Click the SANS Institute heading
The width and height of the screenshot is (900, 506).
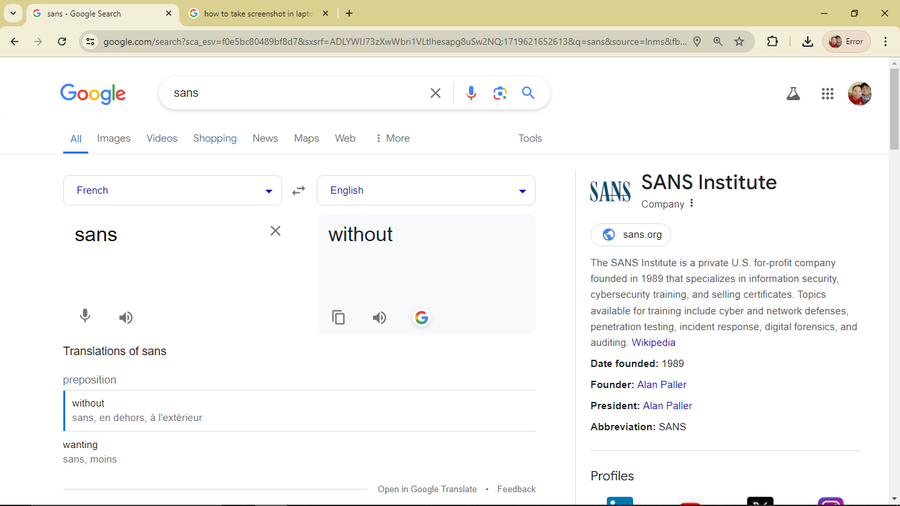pyautogui.click(x=709, y=182)
